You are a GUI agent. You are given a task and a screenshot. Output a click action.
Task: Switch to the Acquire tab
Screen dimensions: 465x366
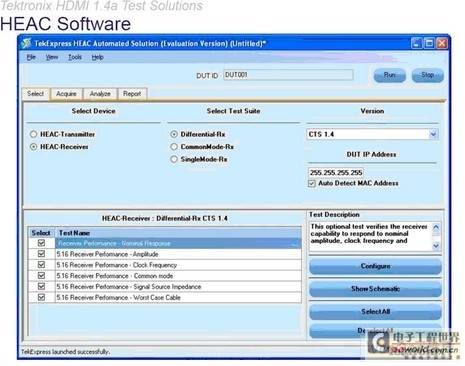click(x=66, y=94)
